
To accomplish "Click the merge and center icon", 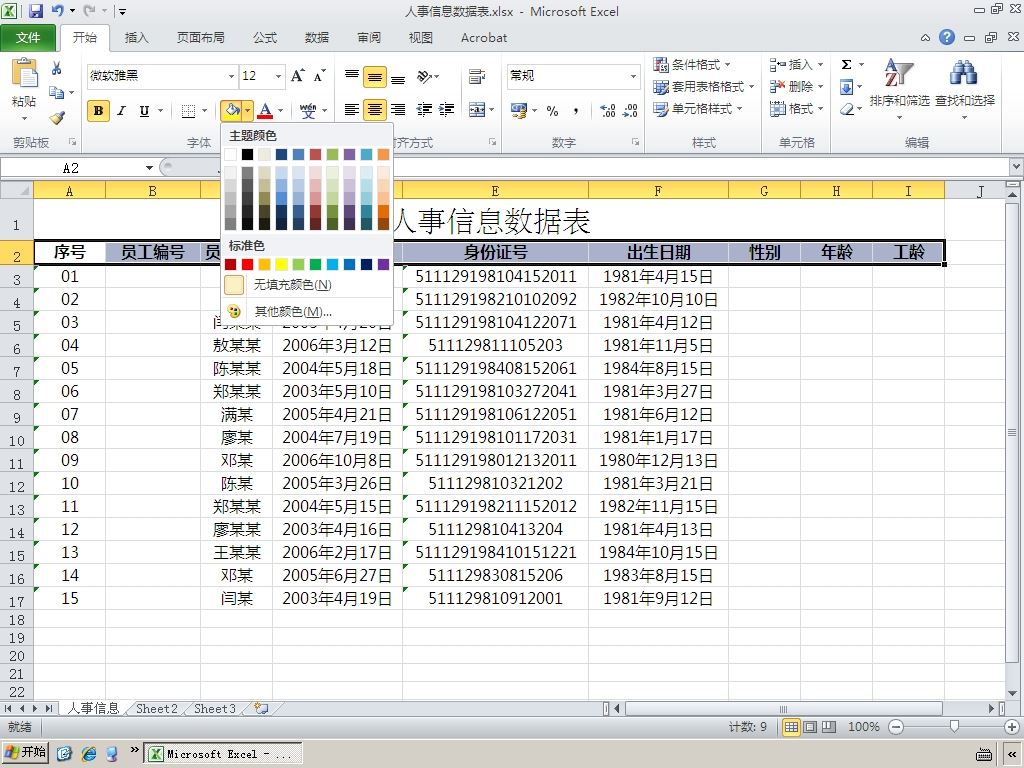I will coord(477,110).
